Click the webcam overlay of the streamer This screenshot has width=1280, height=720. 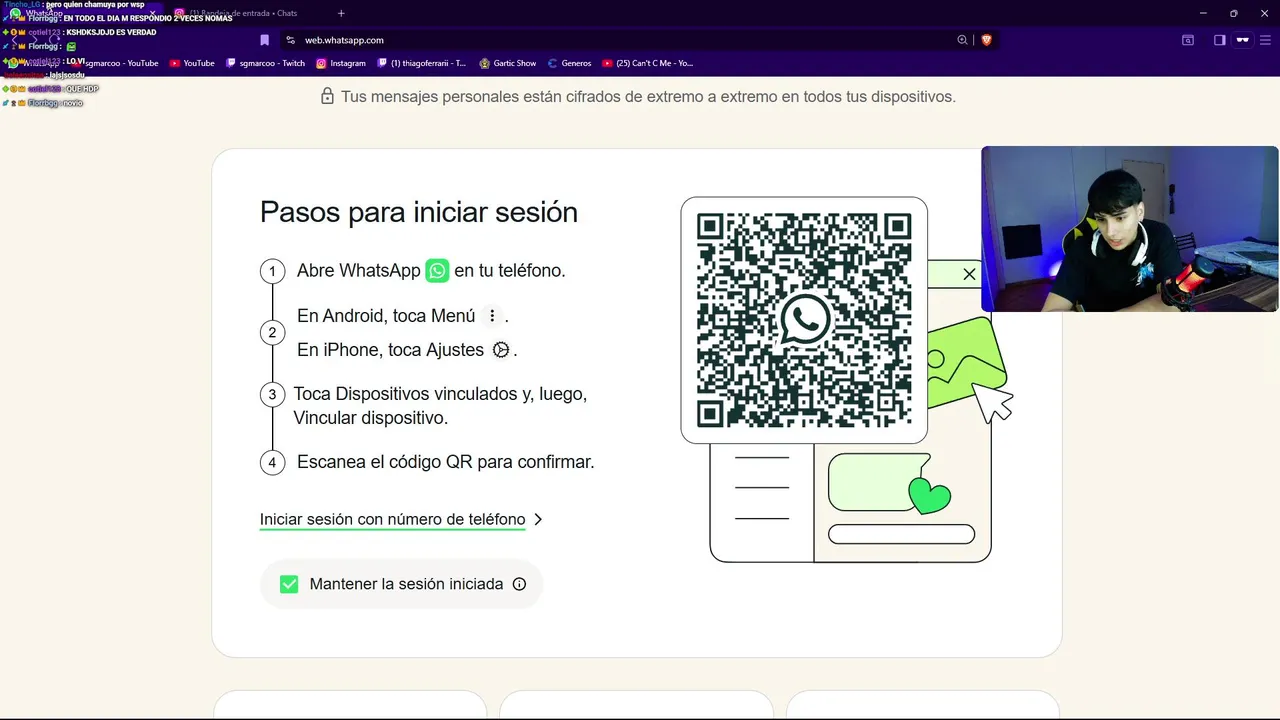pos(1130,229)
